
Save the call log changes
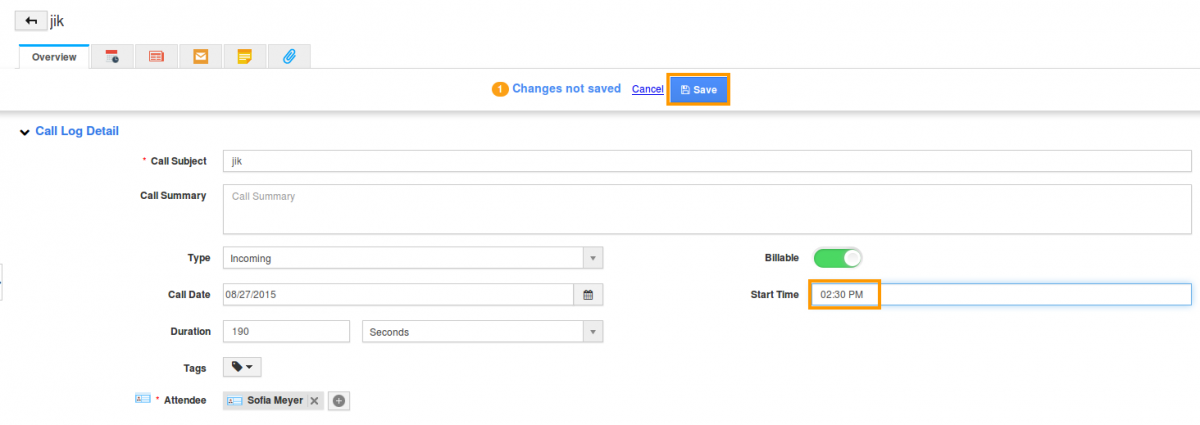[699, 89]
